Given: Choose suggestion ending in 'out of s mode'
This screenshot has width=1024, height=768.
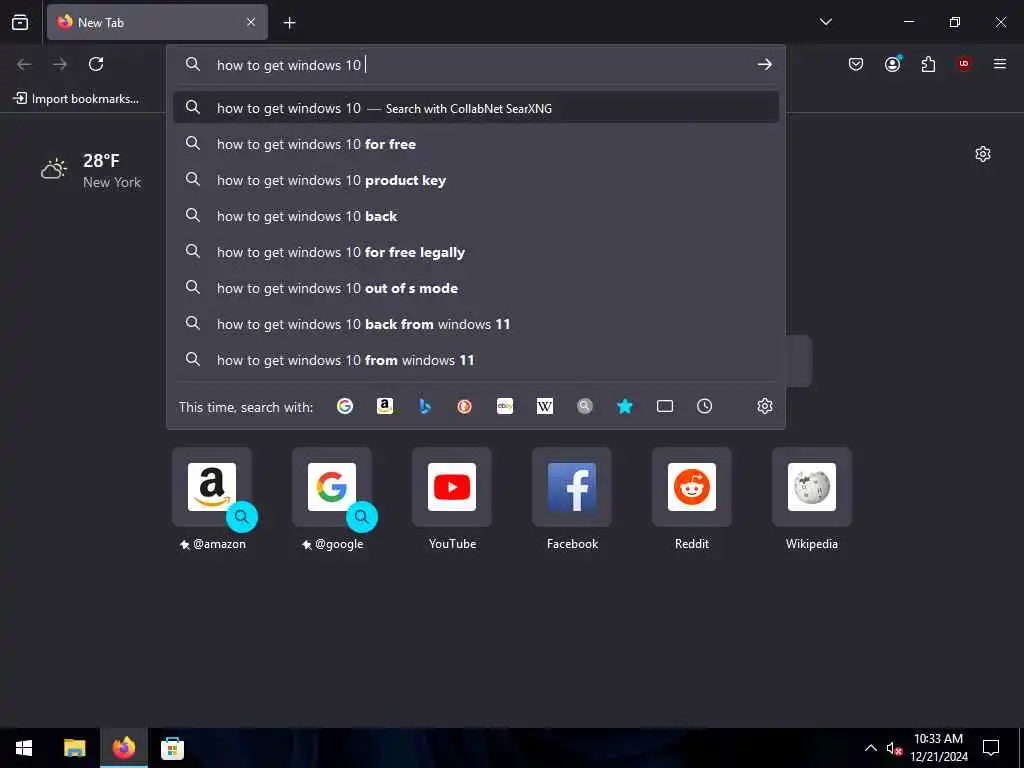Looking at the screenshot, I should (x=475, y=287).
